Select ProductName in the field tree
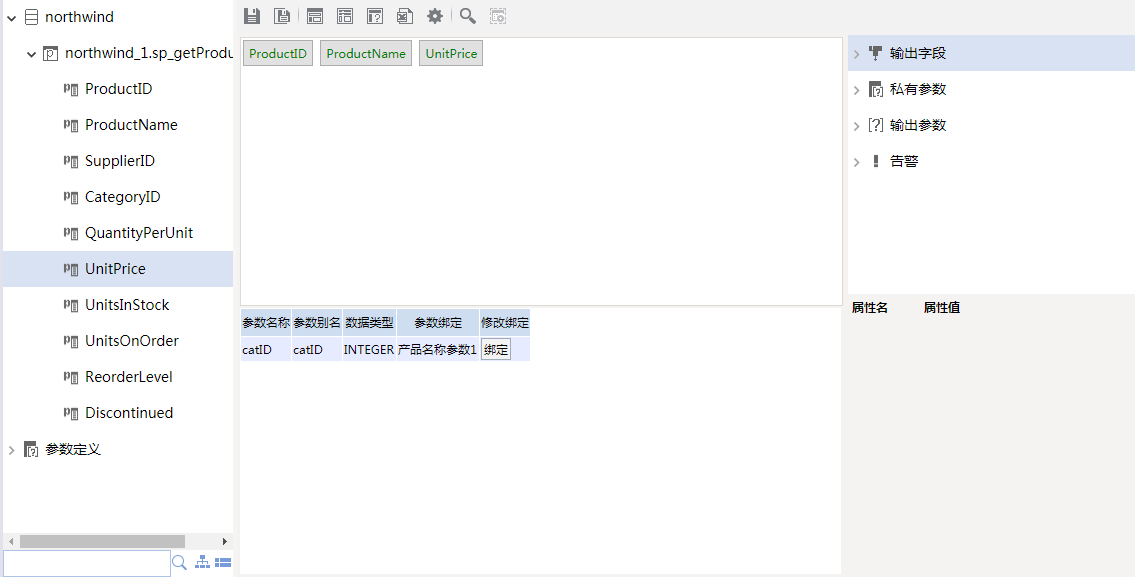 (131, 125)
